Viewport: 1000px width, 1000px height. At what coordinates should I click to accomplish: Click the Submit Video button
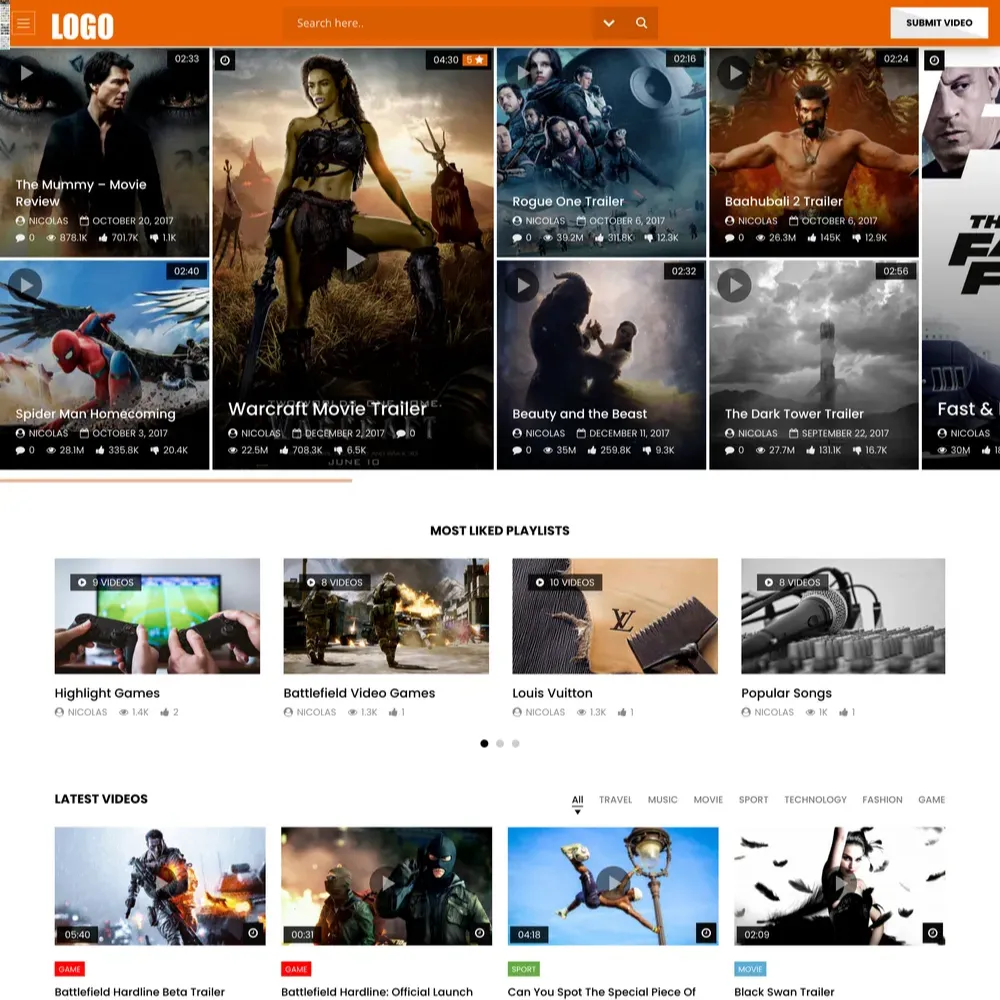tap(939, 23)
